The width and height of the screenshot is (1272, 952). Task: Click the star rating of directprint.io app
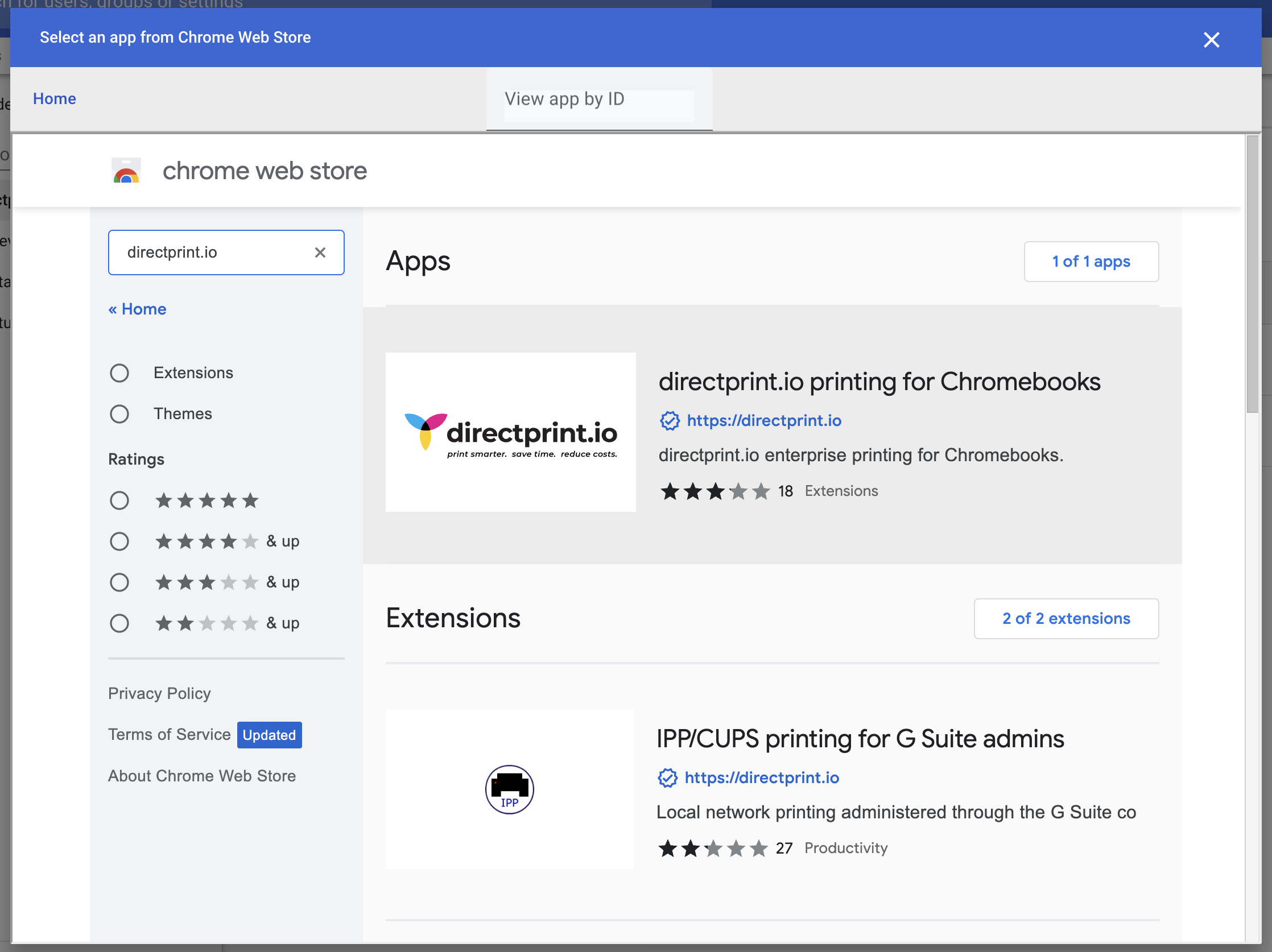715,491
